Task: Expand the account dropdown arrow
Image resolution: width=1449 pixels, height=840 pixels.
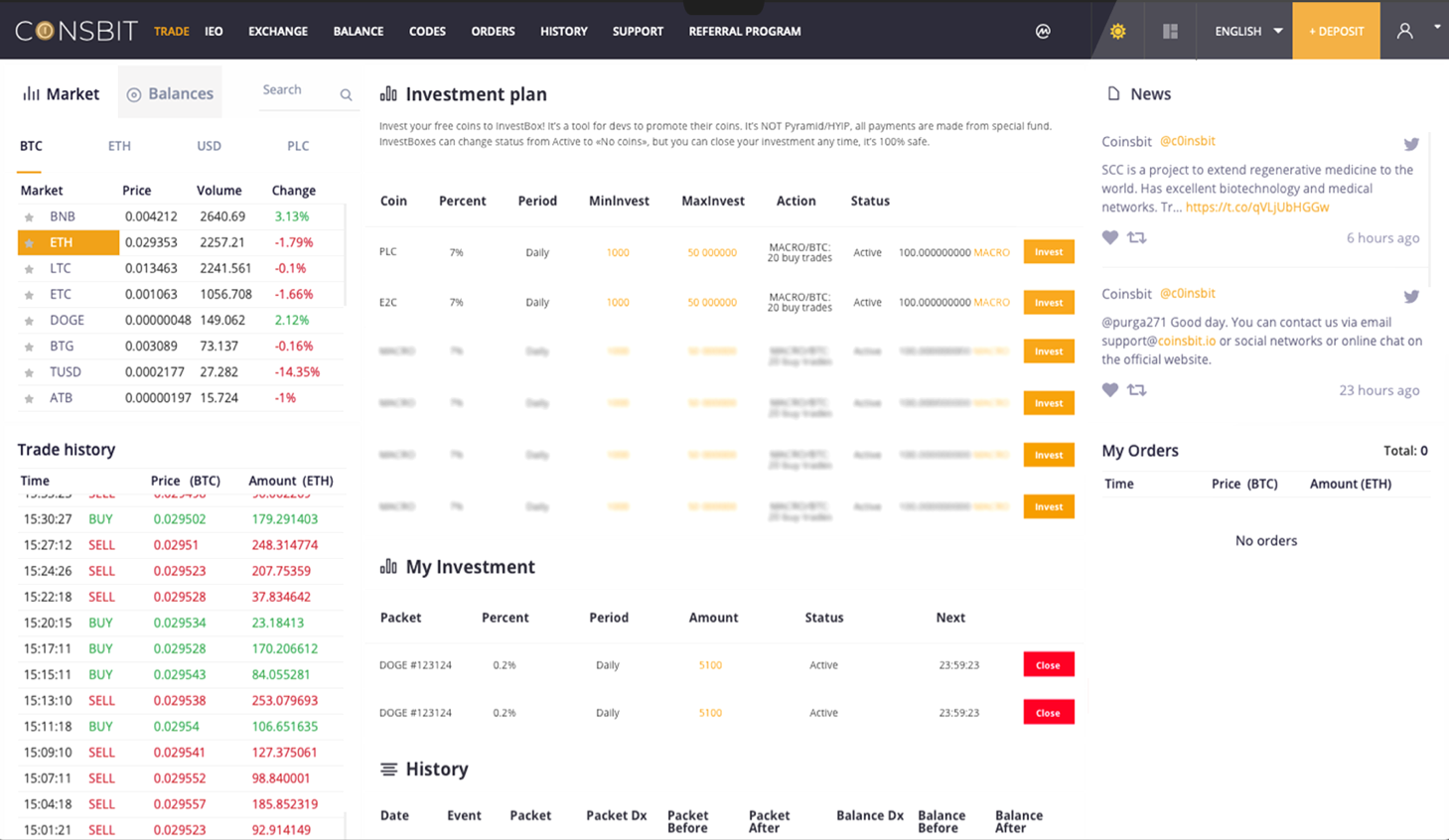Action: click(x=1436, y=27)
